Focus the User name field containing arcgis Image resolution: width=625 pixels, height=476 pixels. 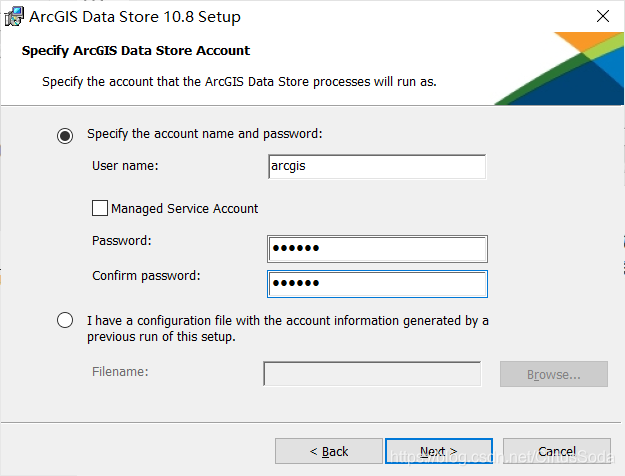[x=377, y=167]
